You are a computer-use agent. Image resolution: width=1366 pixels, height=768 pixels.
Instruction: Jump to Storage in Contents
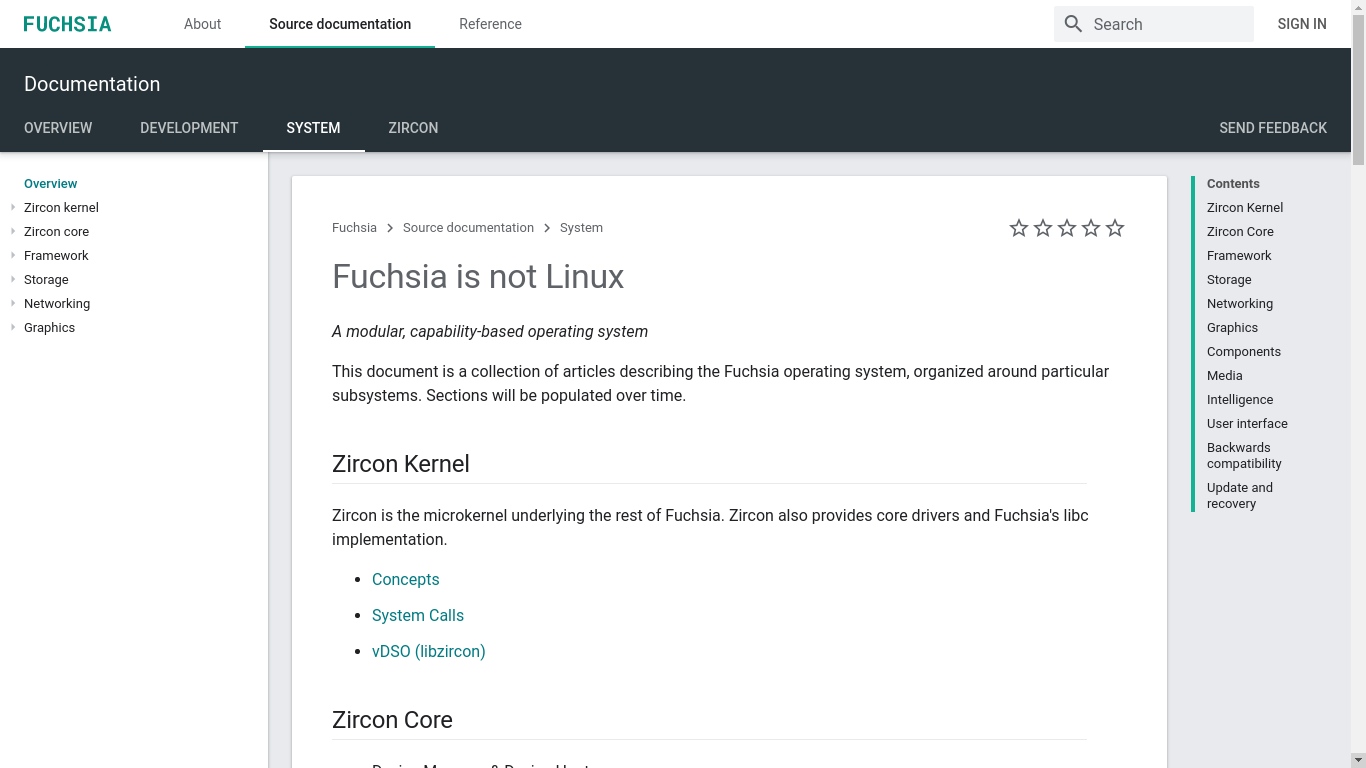(x=1229, y=280)
